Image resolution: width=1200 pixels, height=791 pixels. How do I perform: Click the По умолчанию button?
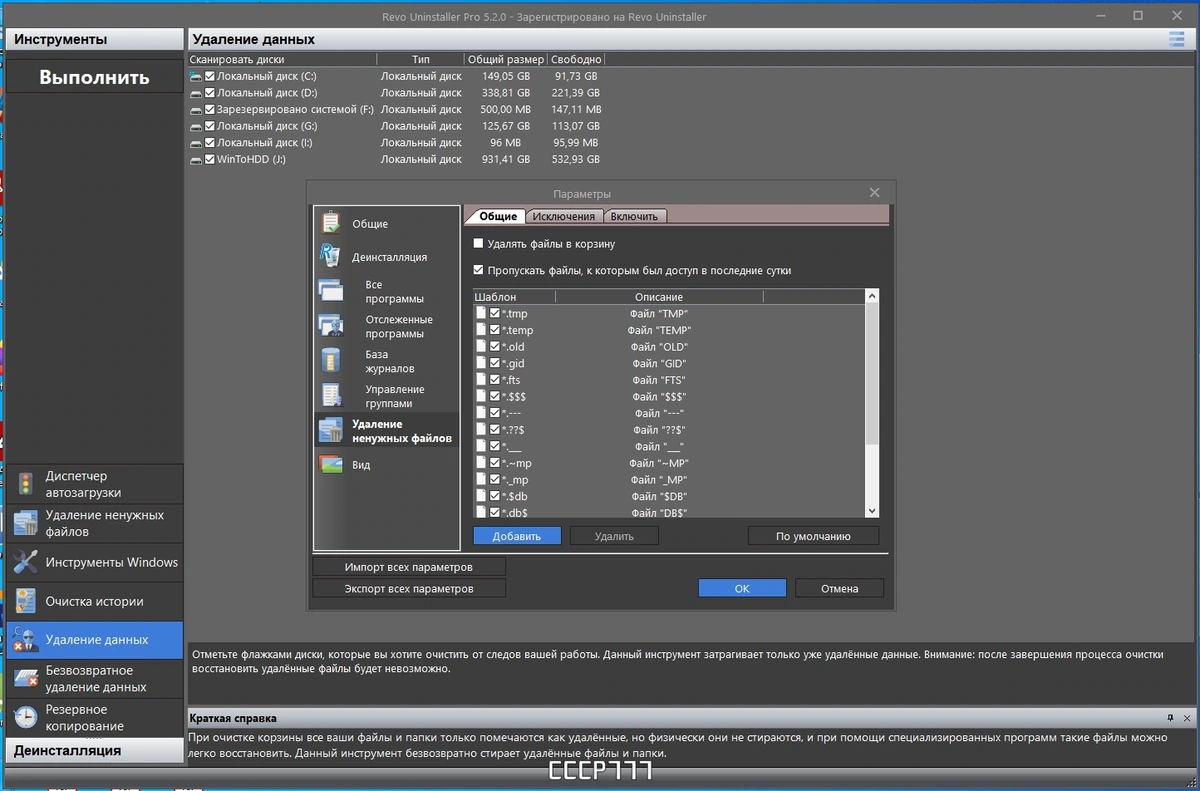click(x=813, y=536)
